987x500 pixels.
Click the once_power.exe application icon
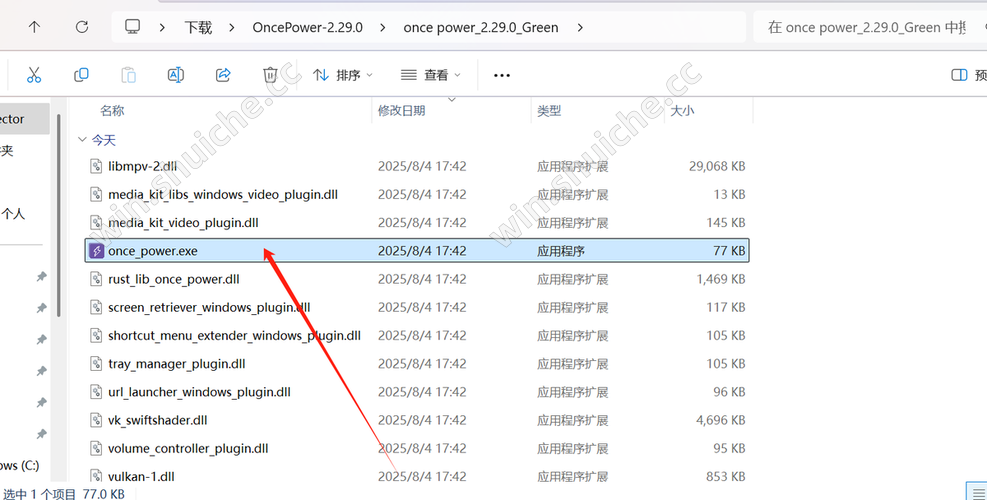[x=96, y=251]
